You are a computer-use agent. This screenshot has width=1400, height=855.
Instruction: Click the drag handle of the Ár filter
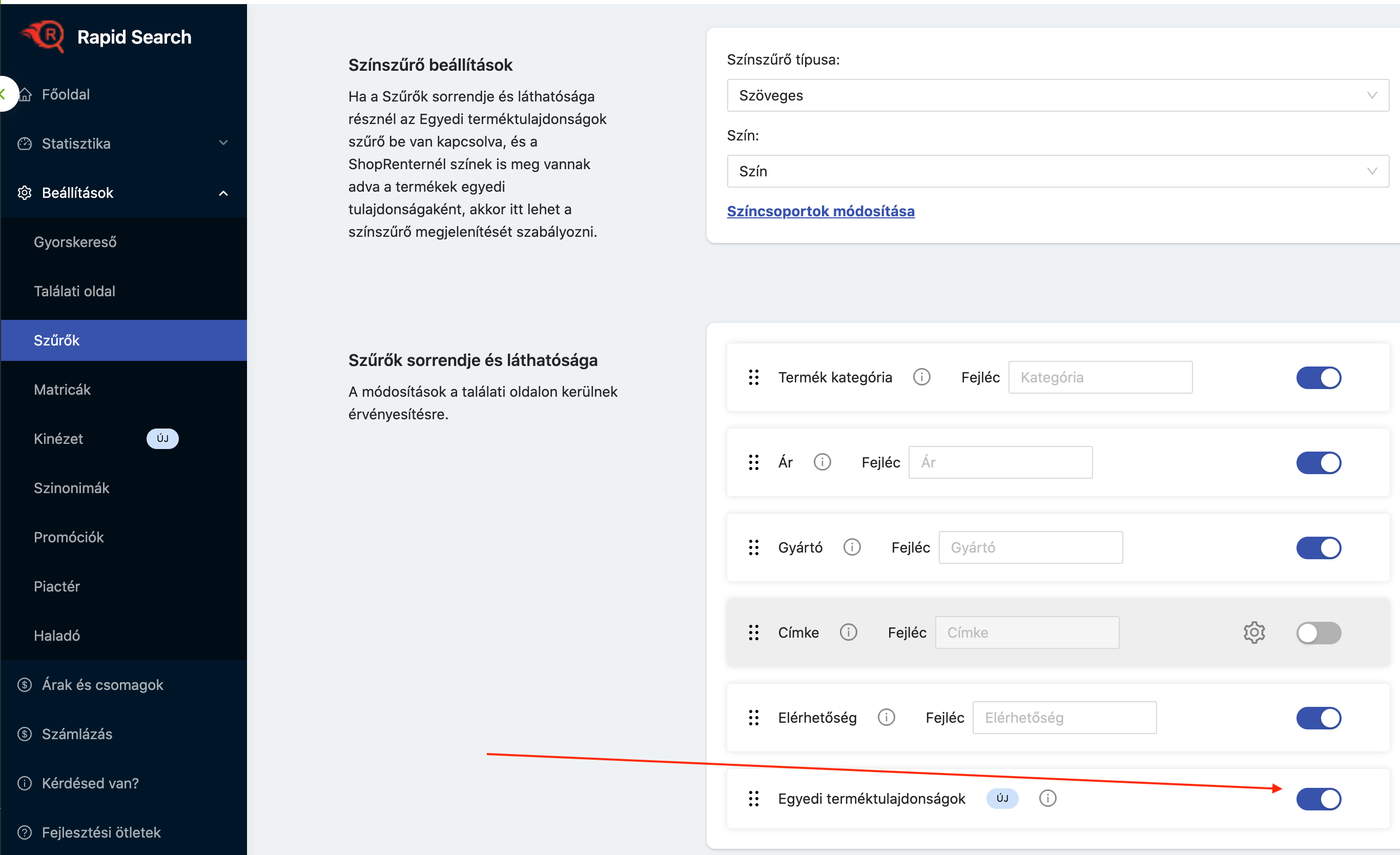click(x=753, y=462)
